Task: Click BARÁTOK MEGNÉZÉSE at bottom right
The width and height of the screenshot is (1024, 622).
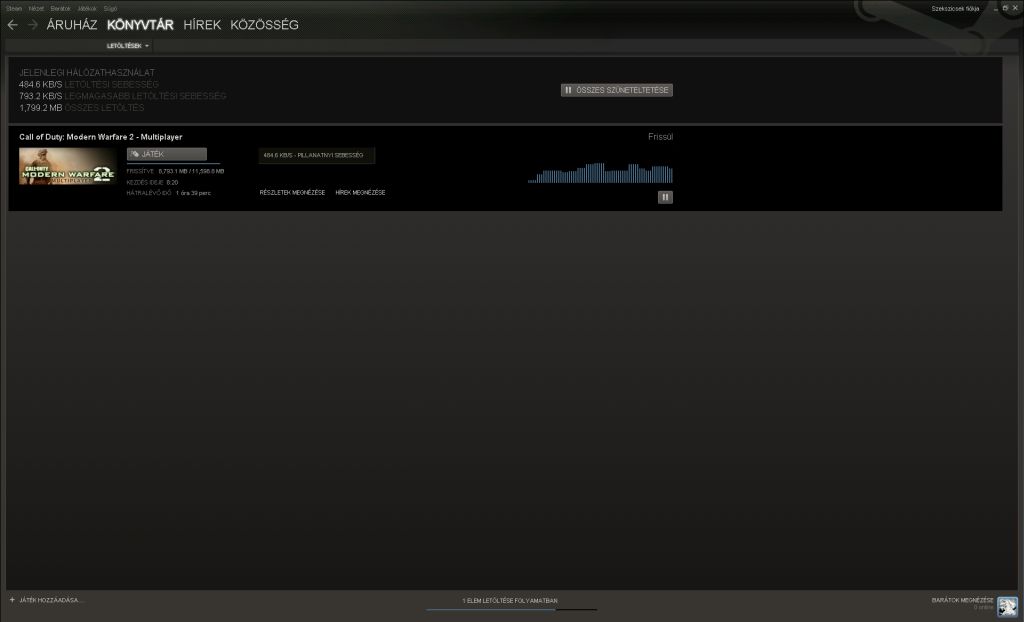Action: tap(963, 600)
